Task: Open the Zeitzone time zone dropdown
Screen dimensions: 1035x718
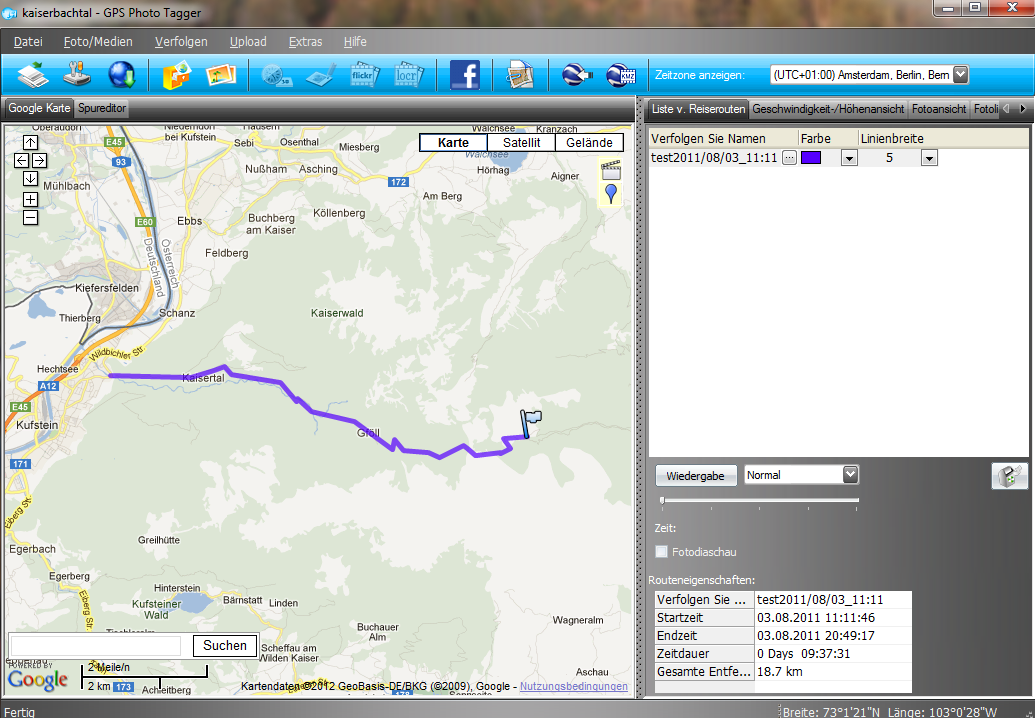Action: coord(961,75)
